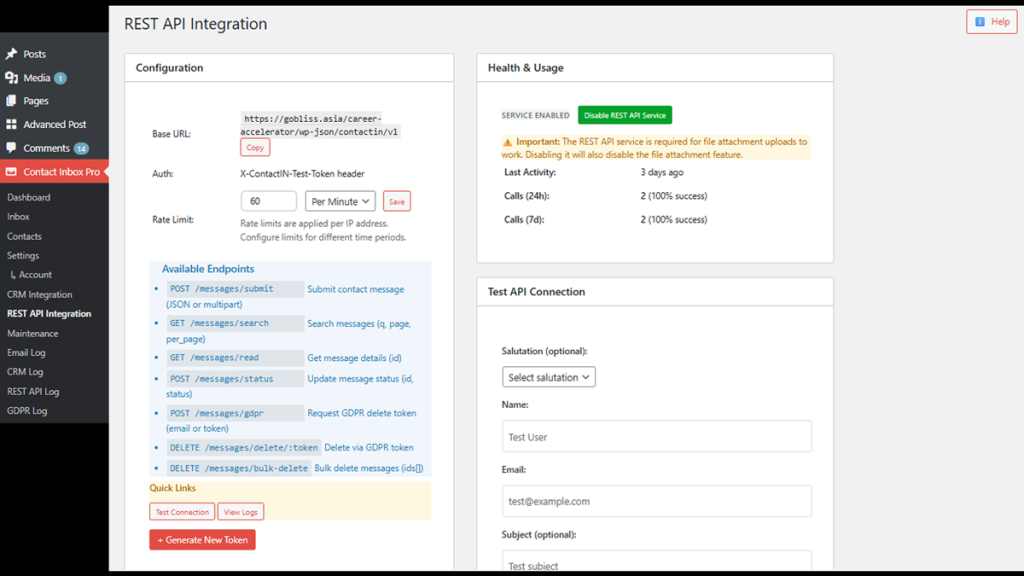Click the Pages icon in sidebar
Image resolution: width=1024 pixels, height=576 pixels.
pos(12,101)
